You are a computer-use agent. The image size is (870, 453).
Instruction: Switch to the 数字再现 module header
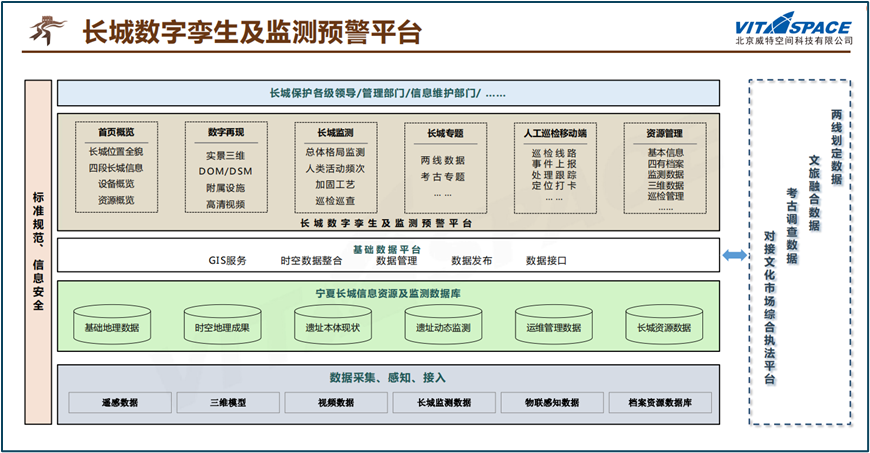click(225, 132)
